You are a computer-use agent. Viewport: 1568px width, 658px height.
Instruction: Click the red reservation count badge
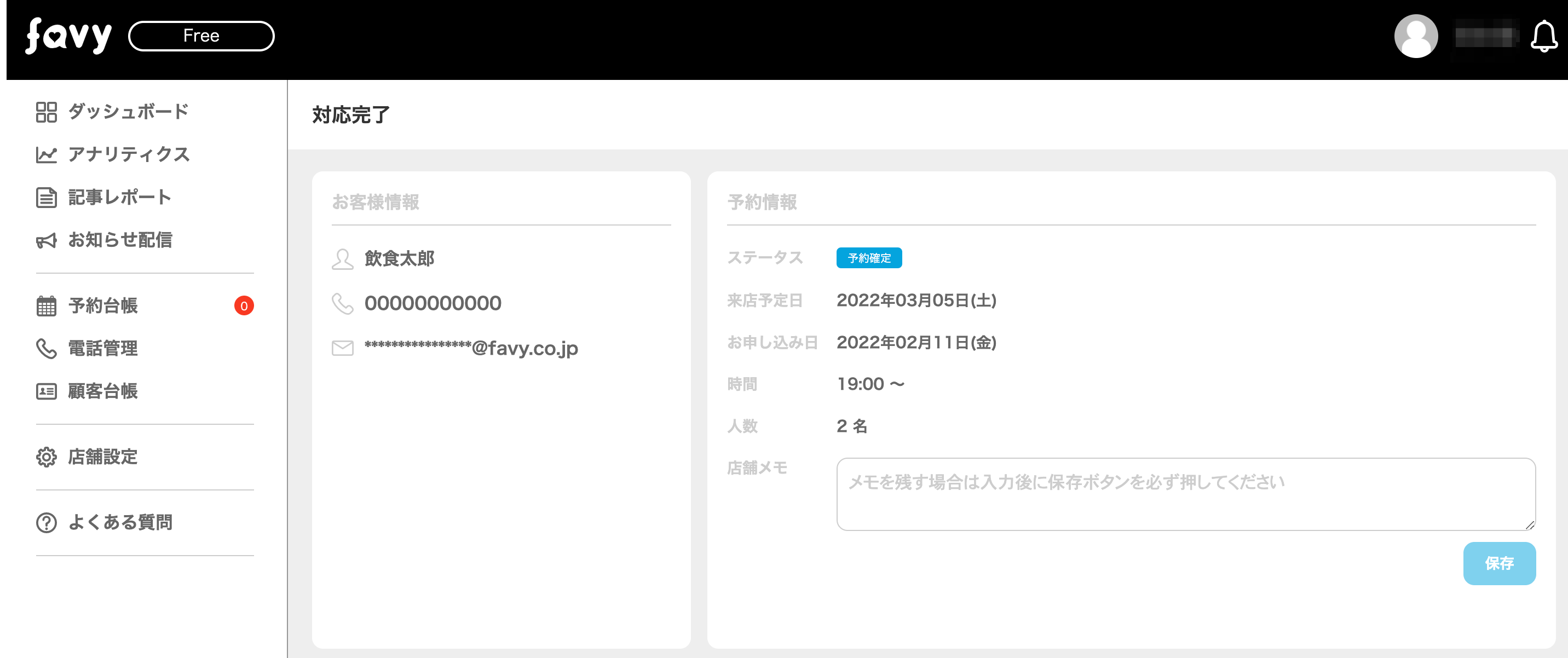pyautogui.click(x=244, y=305)
